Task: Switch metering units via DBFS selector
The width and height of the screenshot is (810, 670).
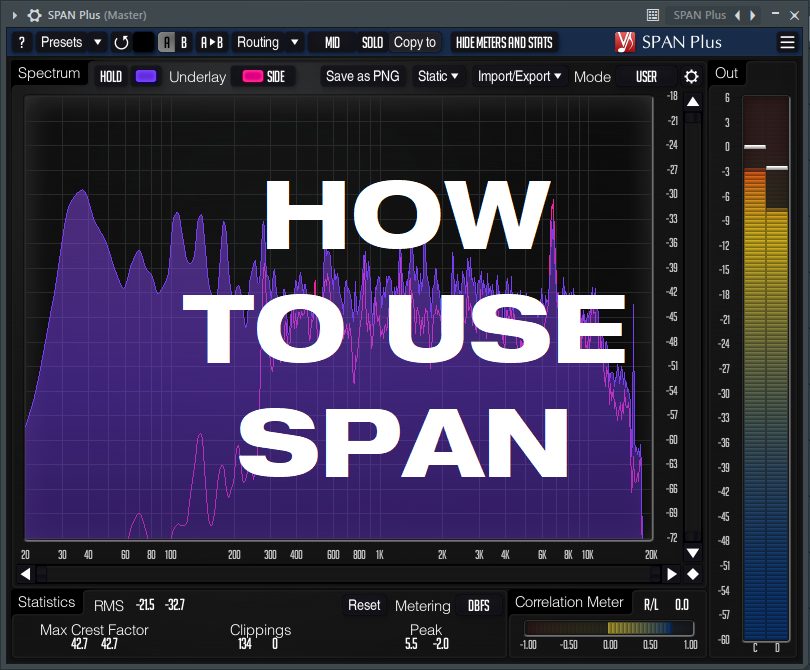Action: (478, 604)
